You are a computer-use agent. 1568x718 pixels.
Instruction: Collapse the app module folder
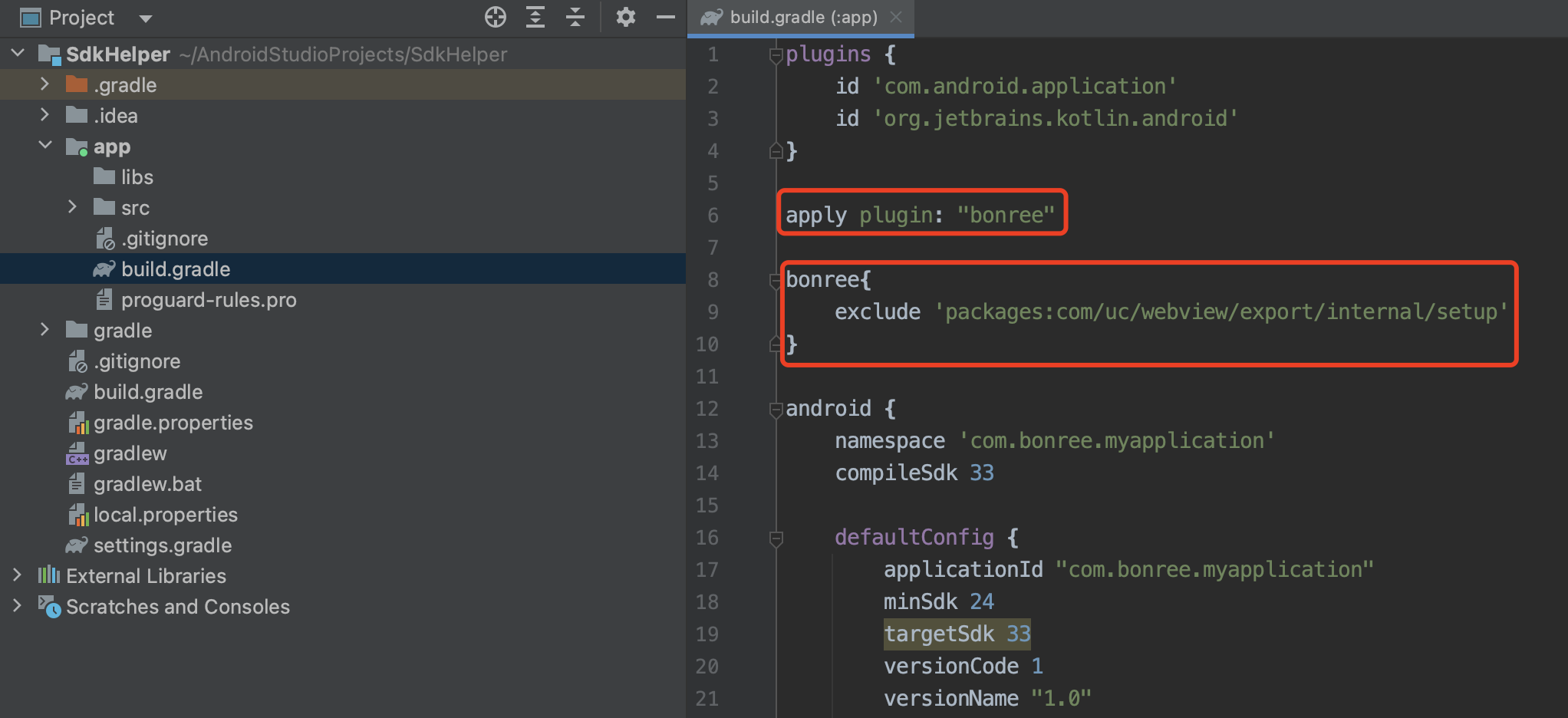click(45, 146)
